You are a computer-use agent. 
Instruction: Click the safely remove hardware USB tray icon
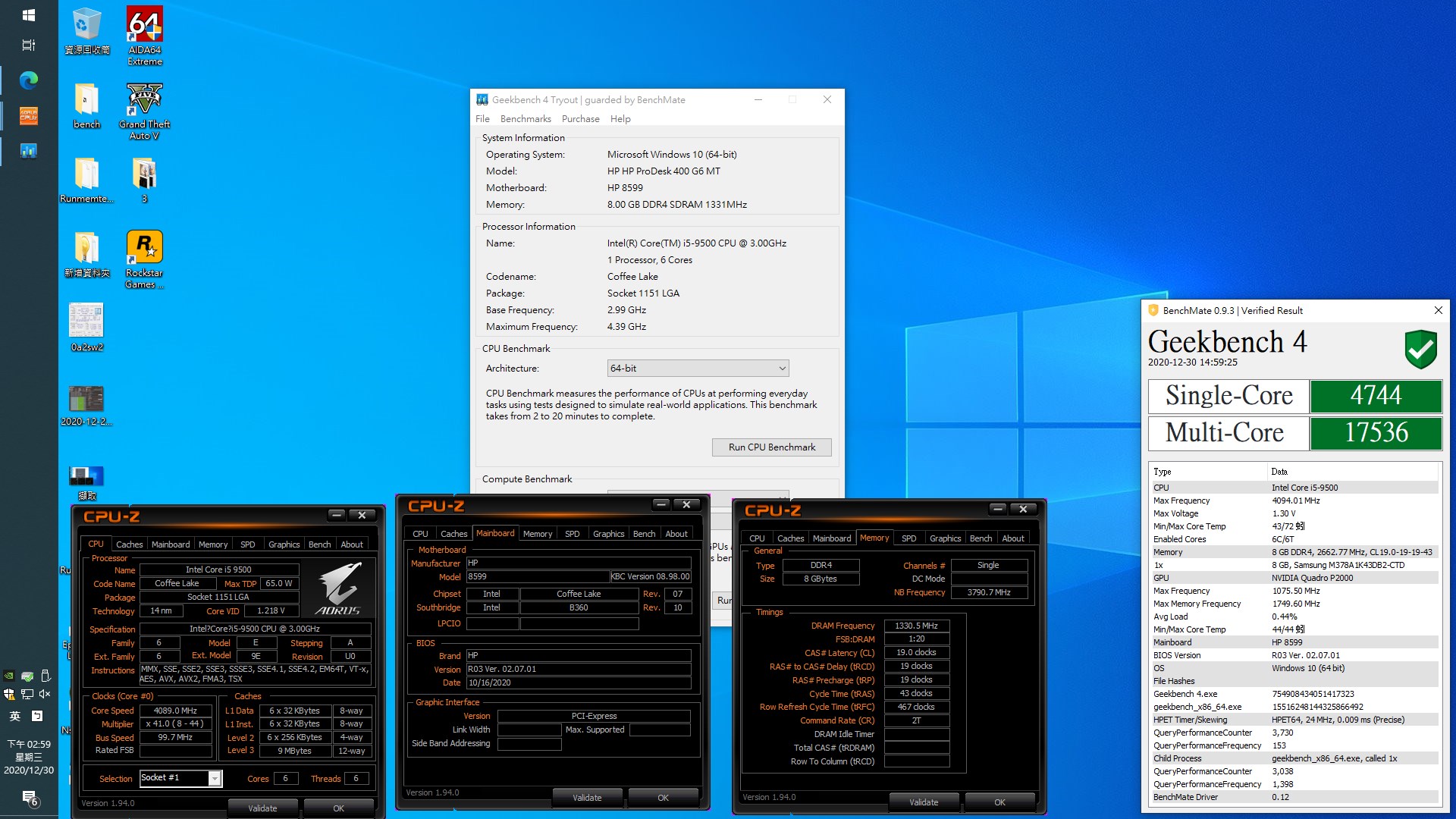[x=45, y=676]
